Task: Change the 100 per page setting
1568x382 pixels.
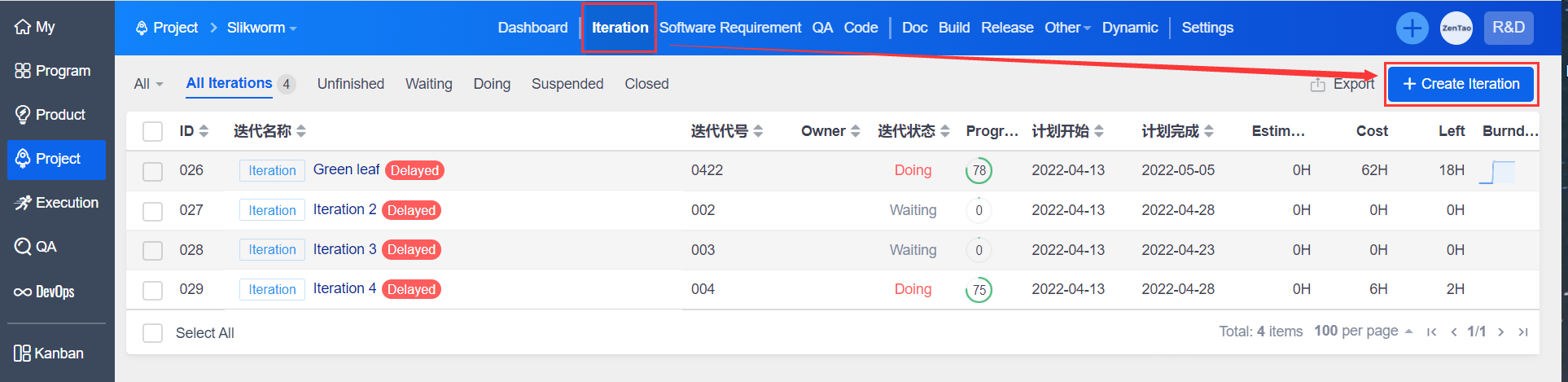Action: point(1362,331)
